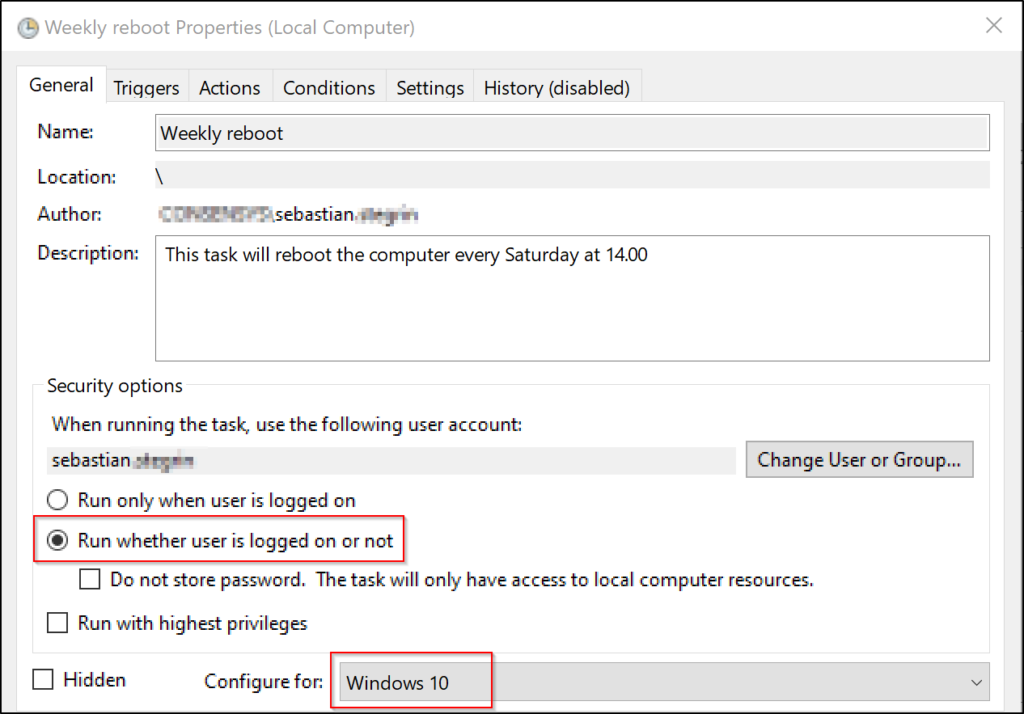
Task: Click the Location field value
Action: pyautogui.click(x=400, y=176)
